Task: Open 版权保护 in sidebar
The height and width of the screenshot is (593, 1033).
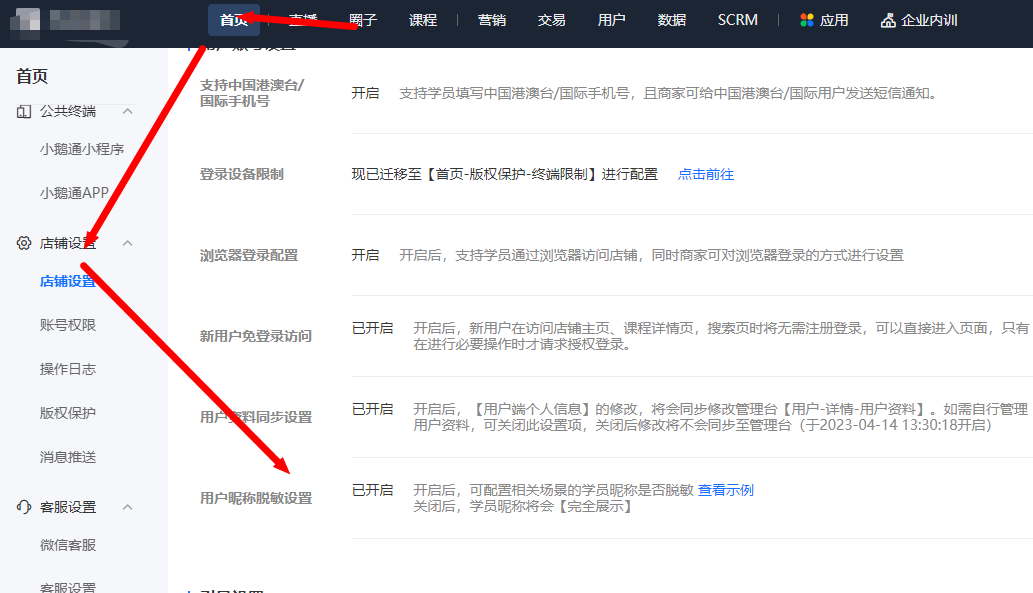Action: point(68,412)
